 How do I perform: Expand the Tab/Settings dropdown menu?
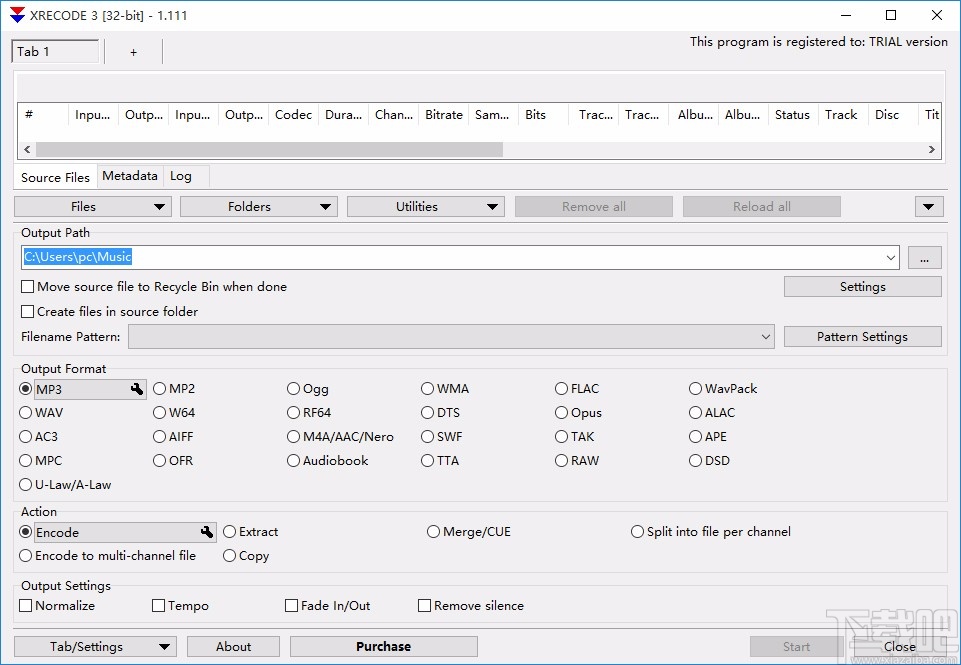95,647
